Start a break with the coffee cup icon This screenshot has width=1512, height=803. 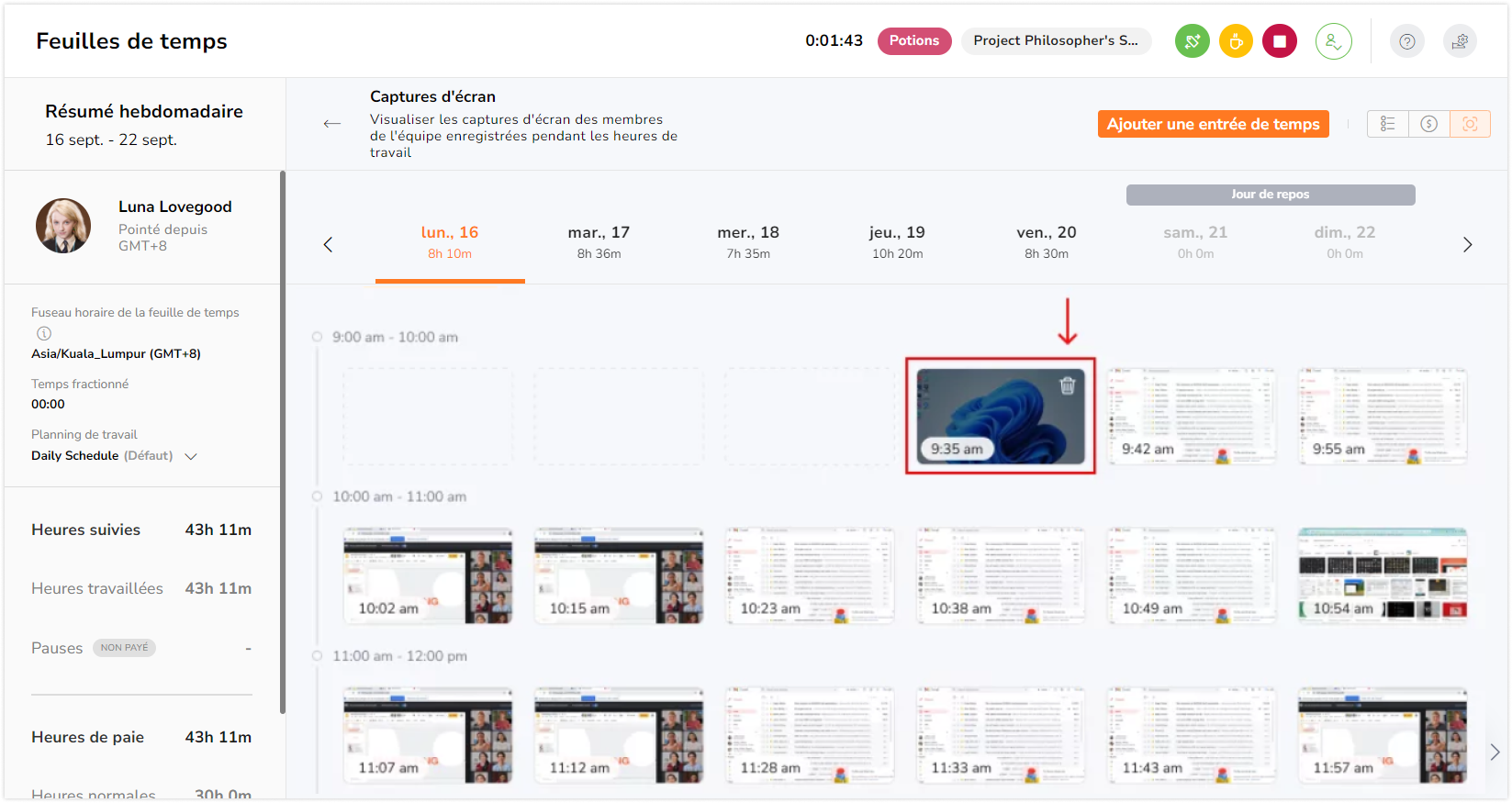coord(1236,41)
